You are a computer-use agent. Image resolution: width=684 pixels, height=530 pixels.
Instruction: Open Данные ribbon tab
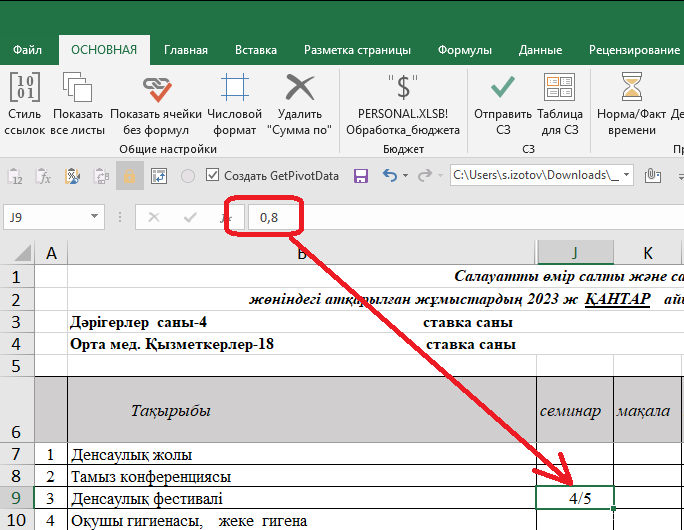click(540, 50)
